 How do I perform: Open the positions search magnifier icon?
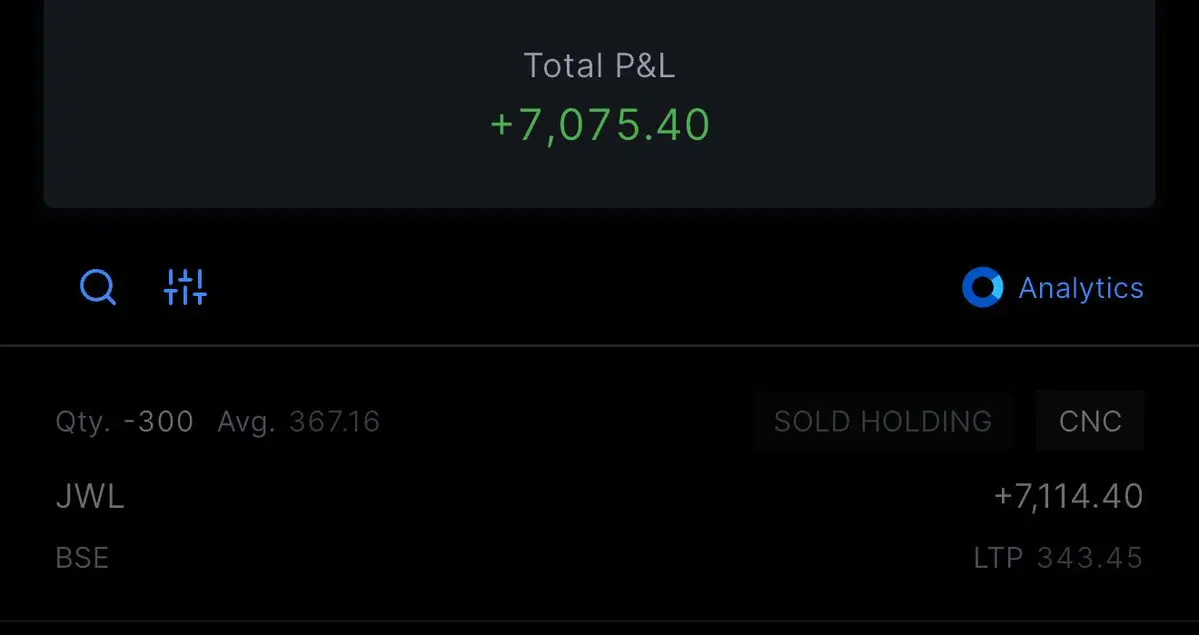click(98, 288)
